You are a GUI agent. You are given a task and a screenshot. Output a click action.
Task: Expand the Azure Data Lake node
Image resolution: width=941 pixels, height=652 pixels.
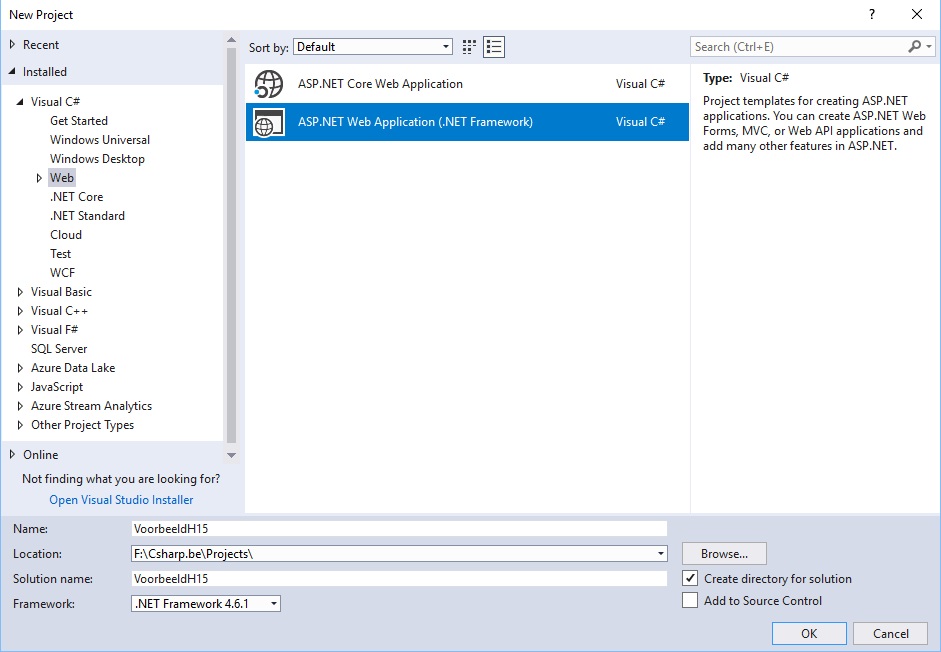pyautogui.click(x=20, y=368)
